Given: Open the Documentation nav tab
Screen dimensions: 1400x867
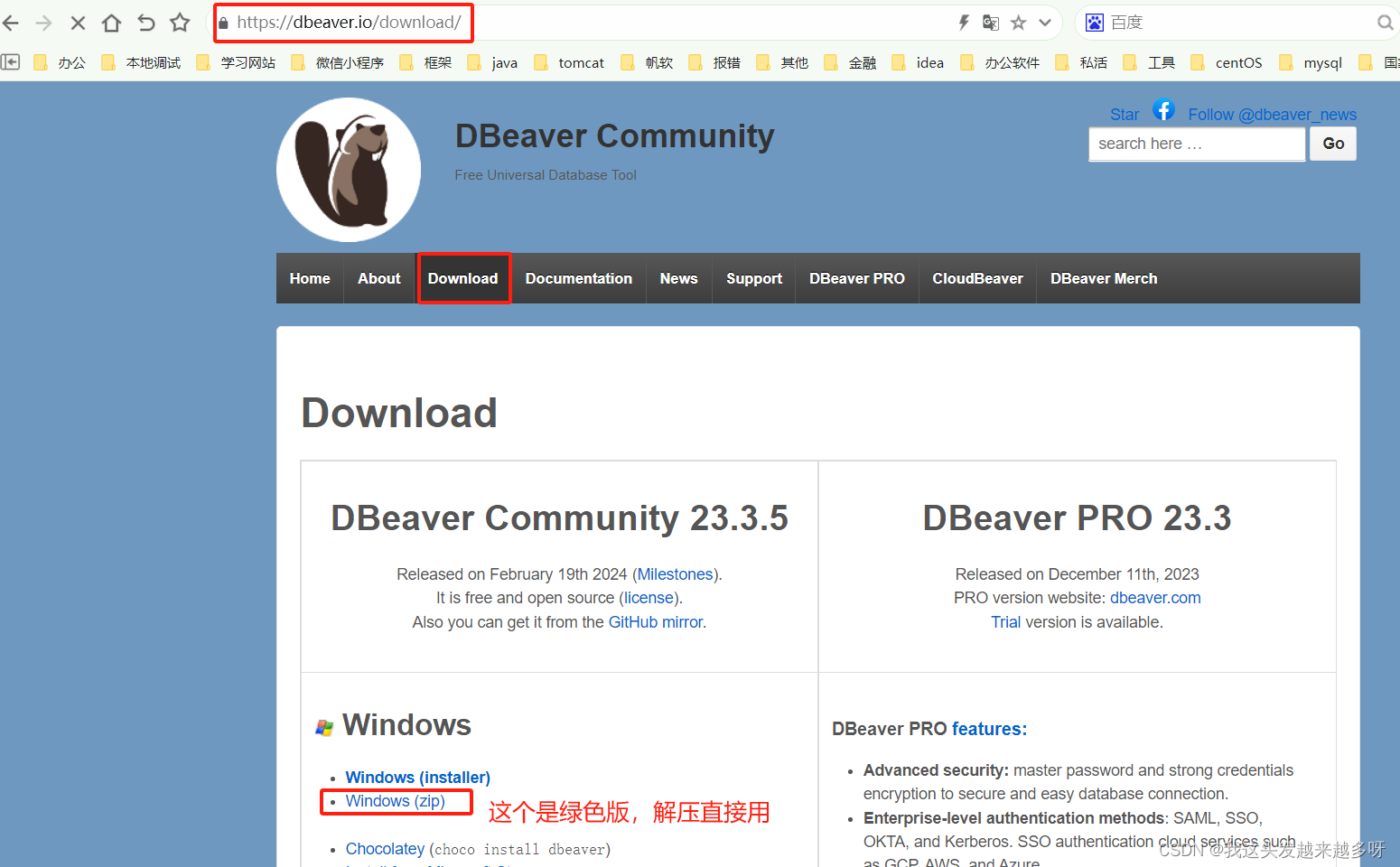Looking at the screenshot, I should 579,278.
